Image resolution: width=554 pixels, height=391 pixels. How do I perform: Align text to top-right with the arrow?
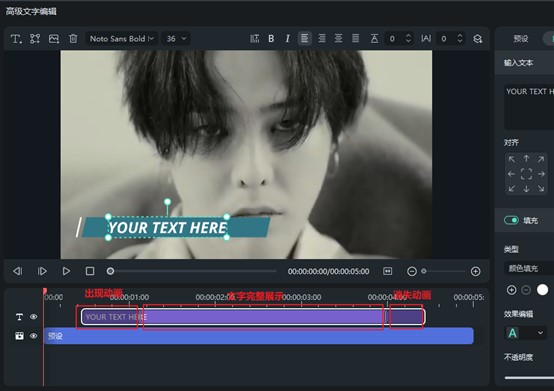(541, 160)
